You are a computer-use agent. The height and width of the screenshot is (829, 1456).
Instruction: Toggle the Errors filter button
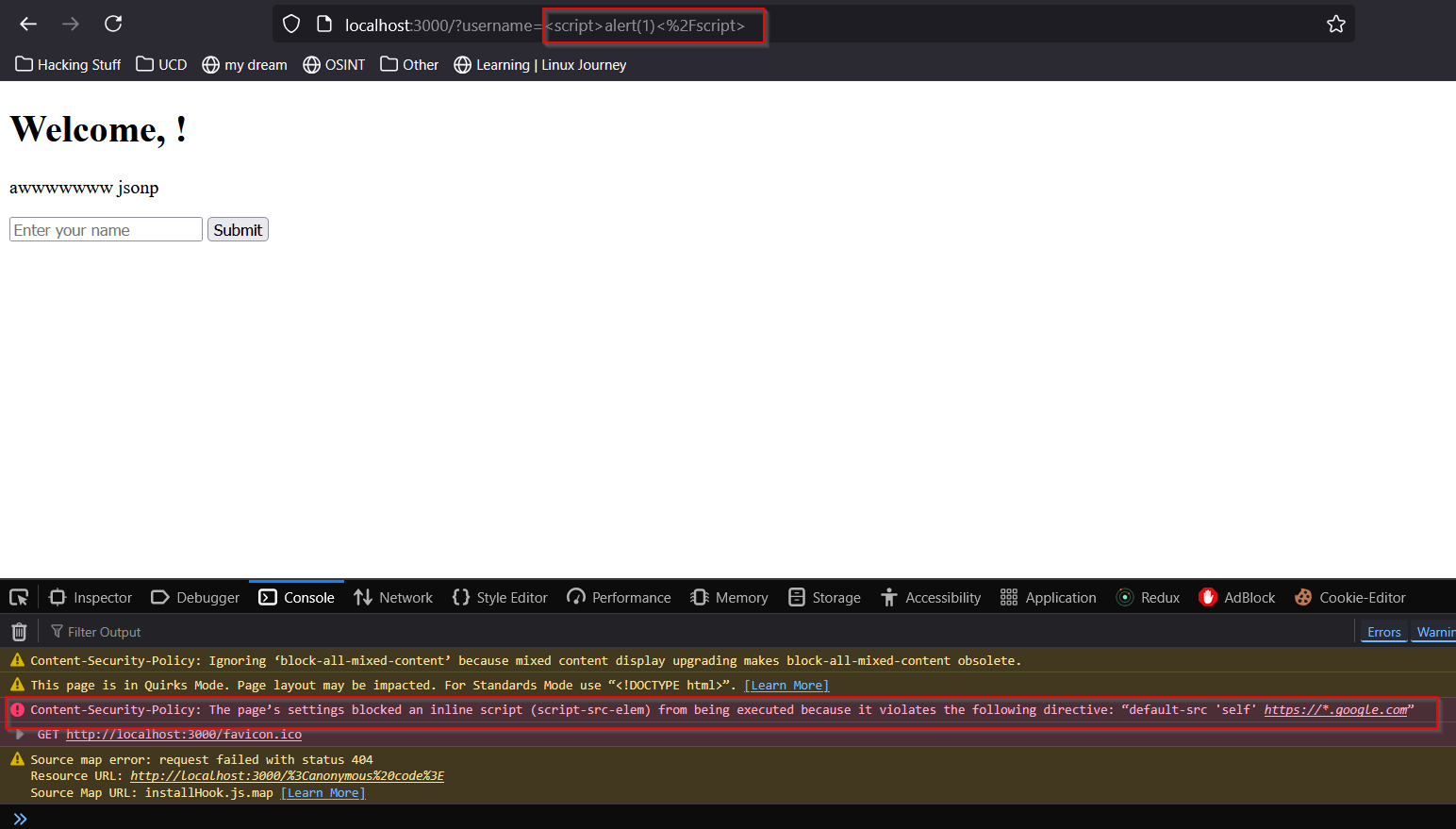click(x=1383, y=632)
